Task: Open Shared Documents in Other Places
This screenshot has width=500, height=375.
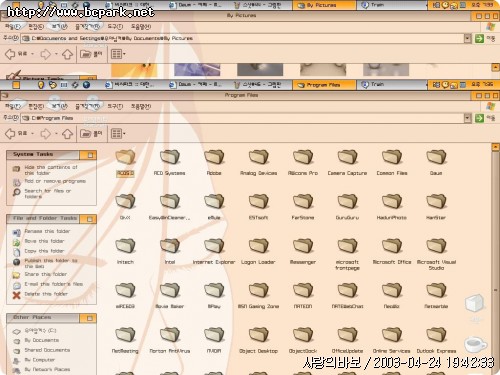Action: (47, 350)
